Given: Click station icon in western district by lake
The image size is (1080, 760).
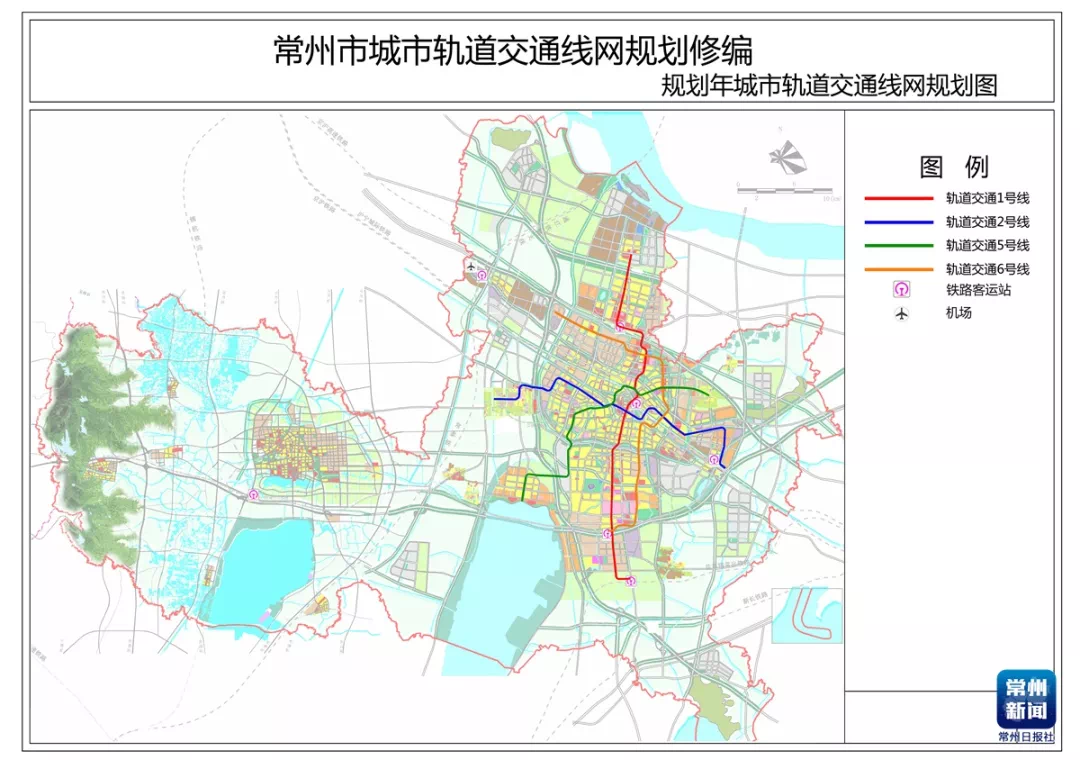Looking at the screenshot, I should tap(253, 493).
